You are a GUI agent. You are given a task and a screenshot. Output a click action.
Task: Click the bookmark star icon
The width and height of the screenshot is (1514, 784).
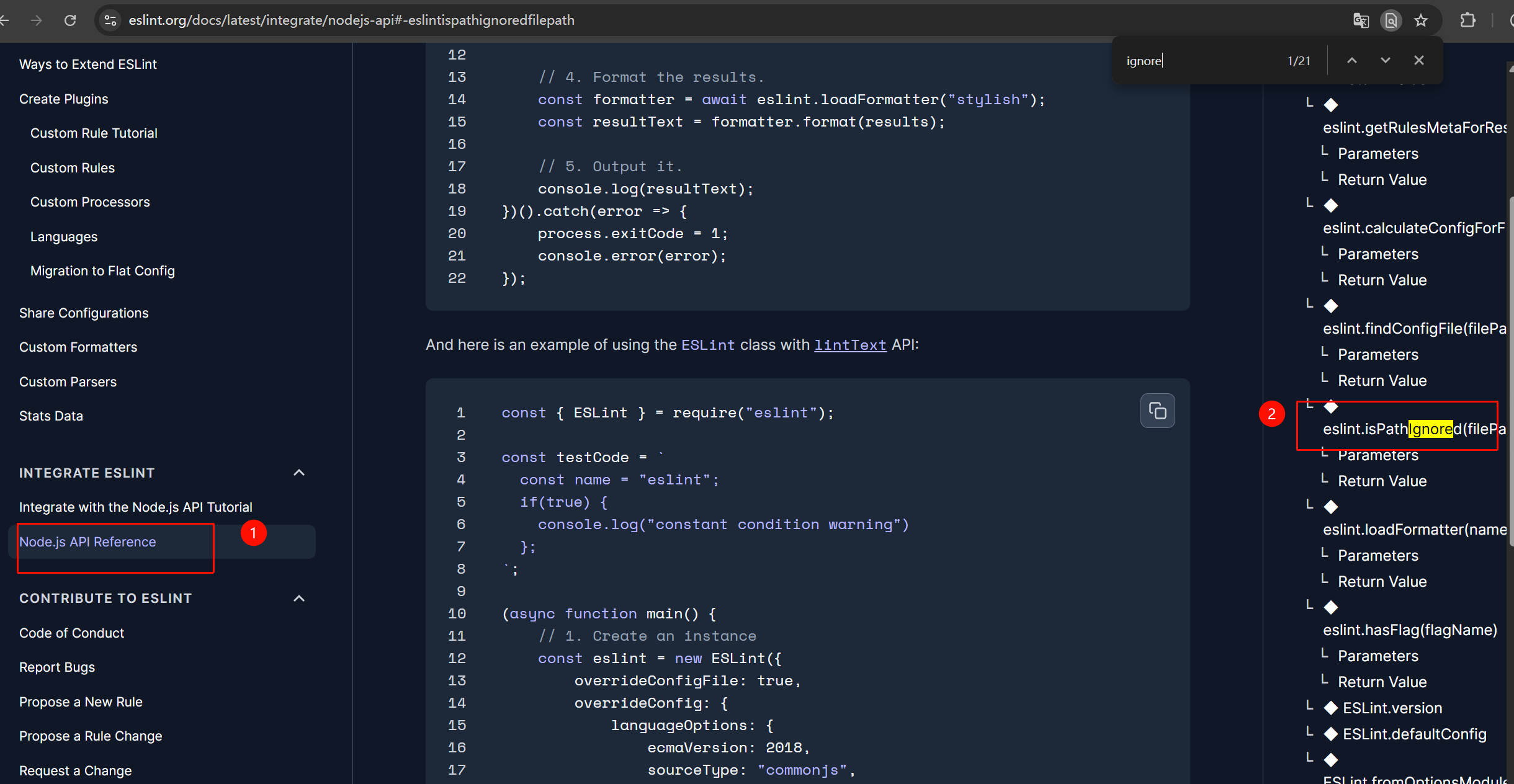(1421, 20)
